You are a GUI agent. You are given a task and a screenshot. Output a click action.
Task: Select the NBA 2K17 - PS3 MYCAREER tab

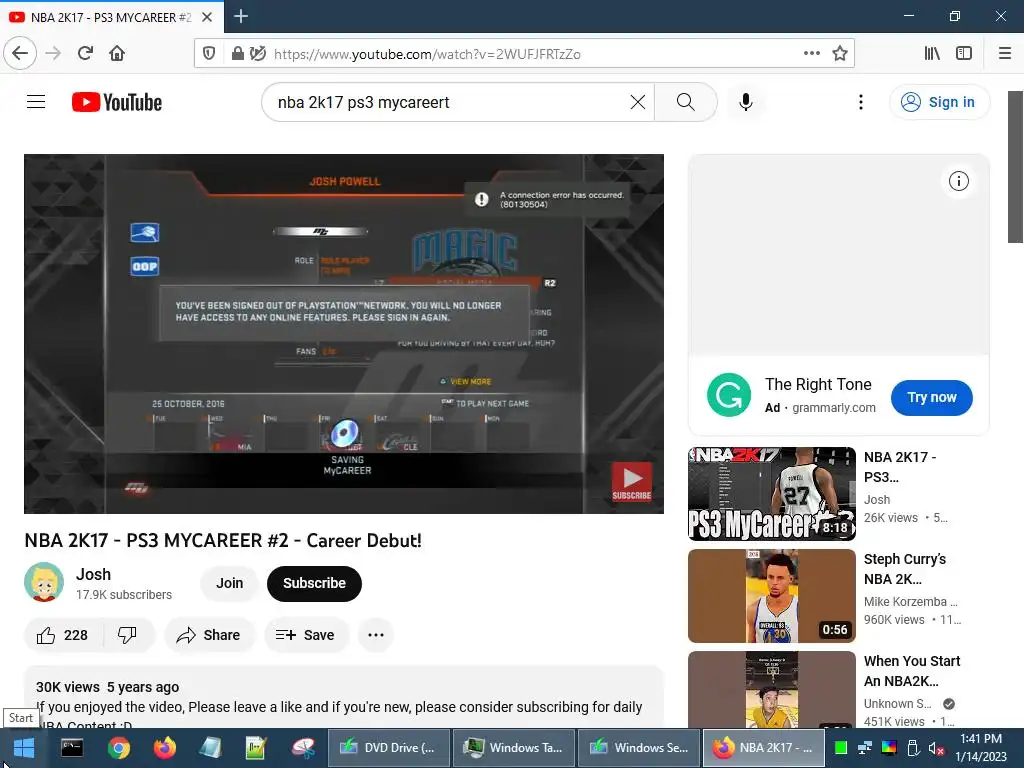112,17
